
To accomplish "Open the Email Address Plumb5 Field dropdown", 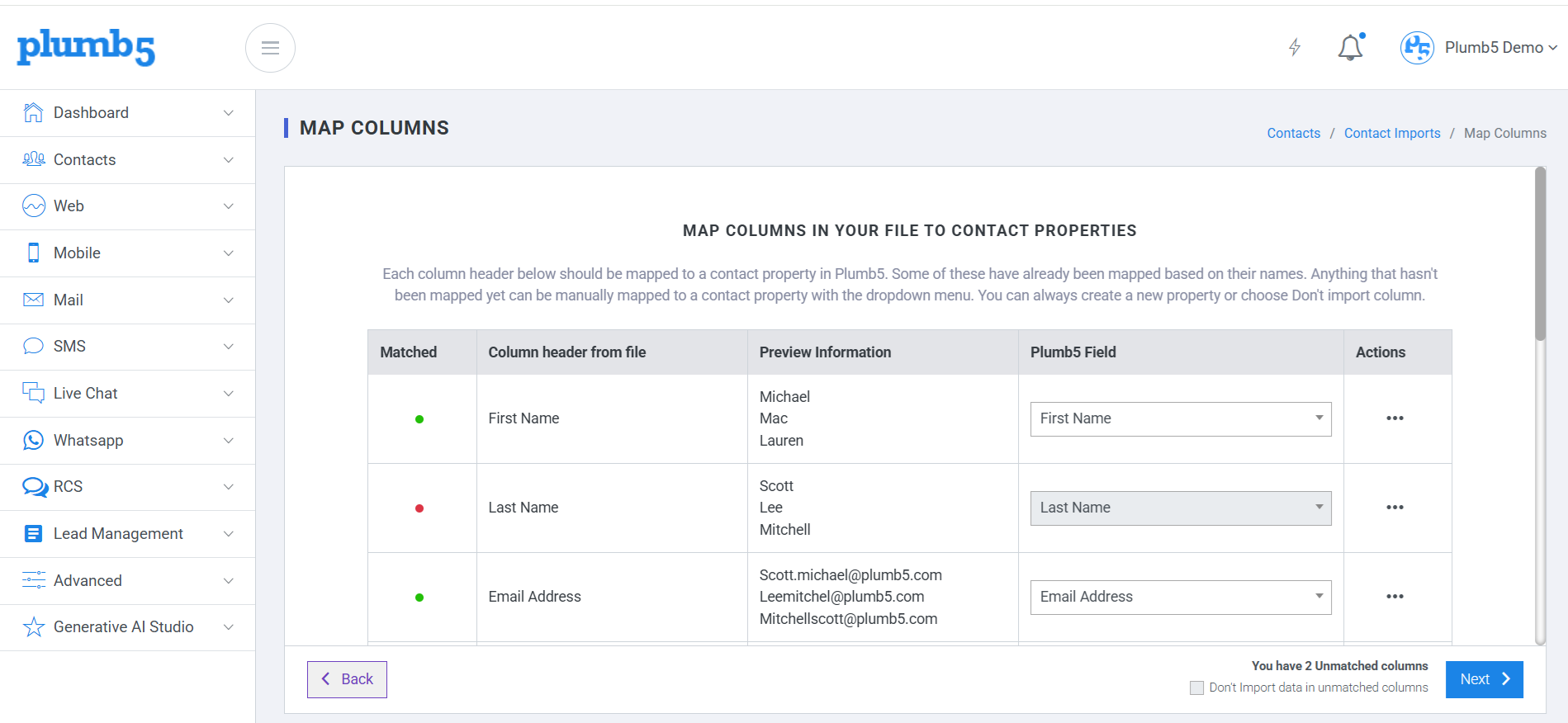I will 1181,598.
